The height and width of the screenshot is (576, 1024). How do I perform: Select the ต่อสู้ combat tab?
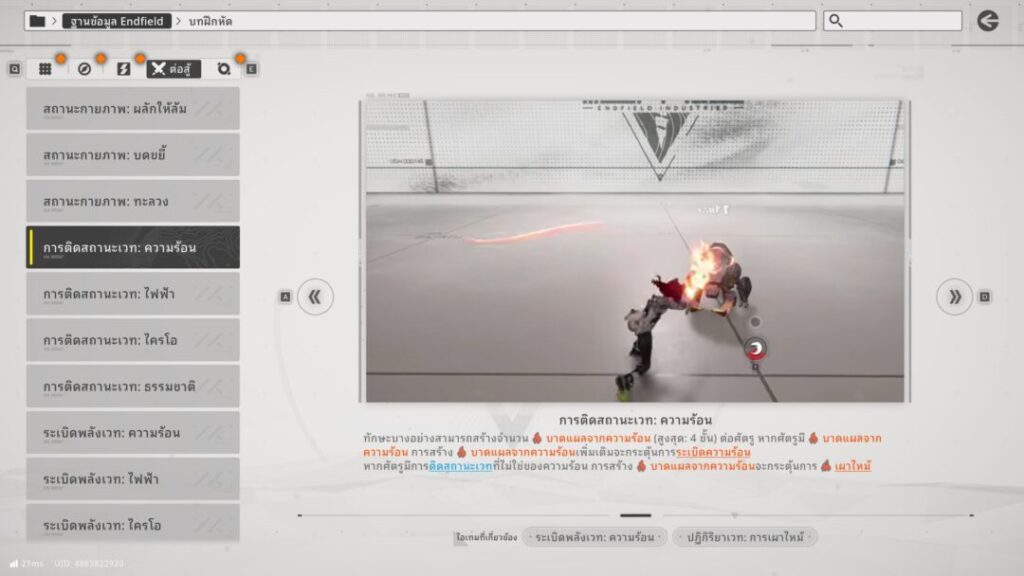coord(173,69)
